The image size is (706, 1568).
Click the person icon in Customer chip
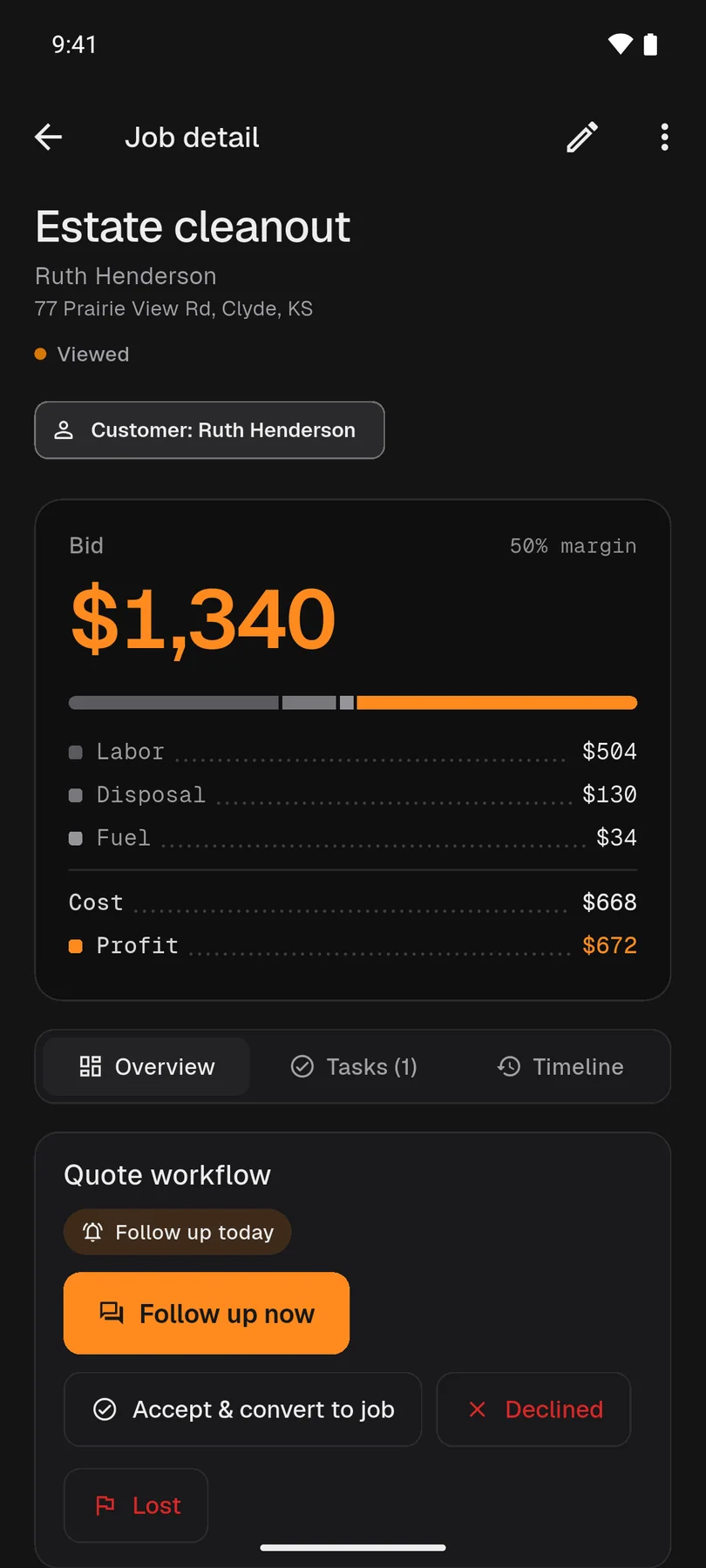64,430
